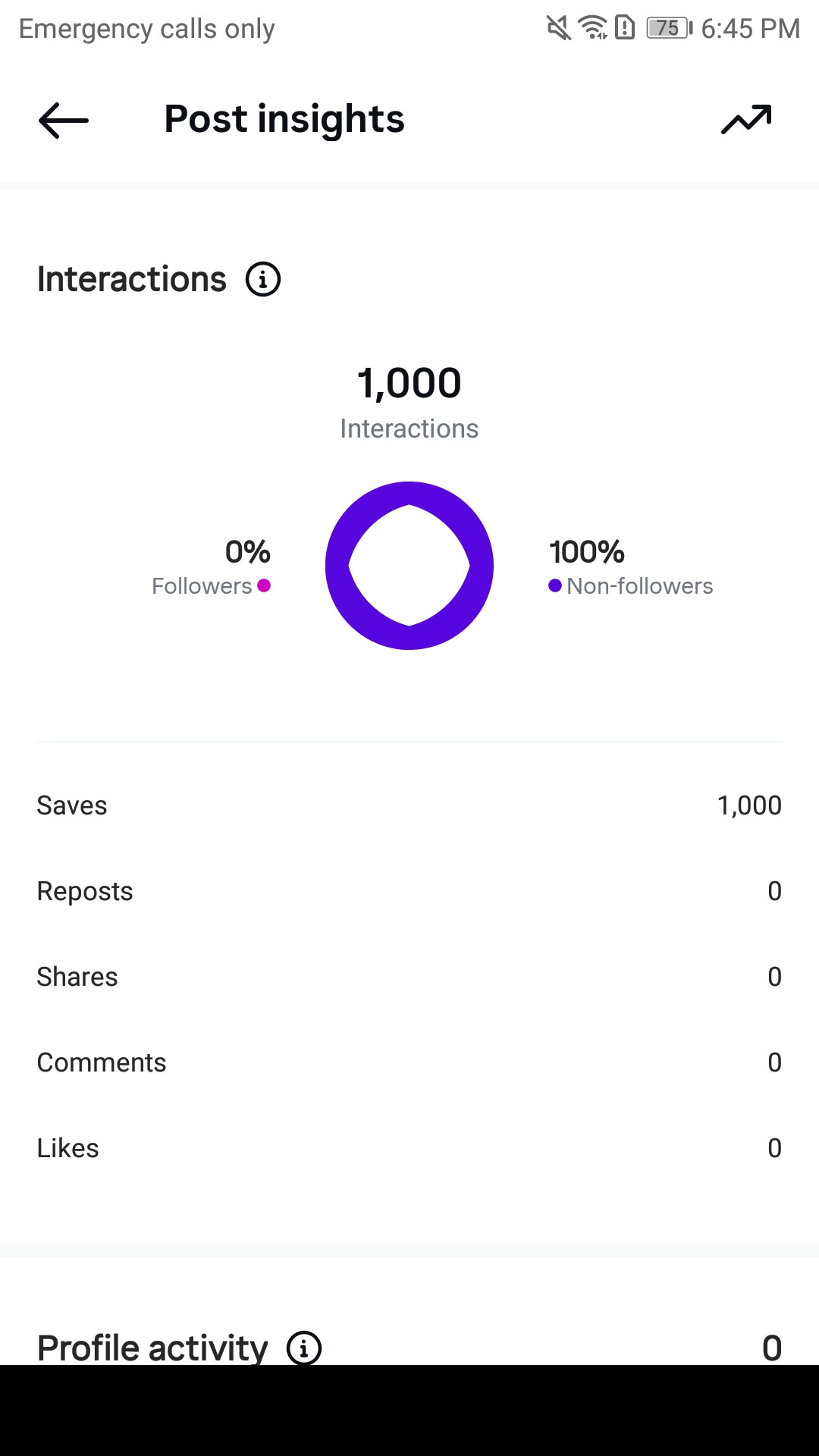Tap the back arrow icon

64,120
